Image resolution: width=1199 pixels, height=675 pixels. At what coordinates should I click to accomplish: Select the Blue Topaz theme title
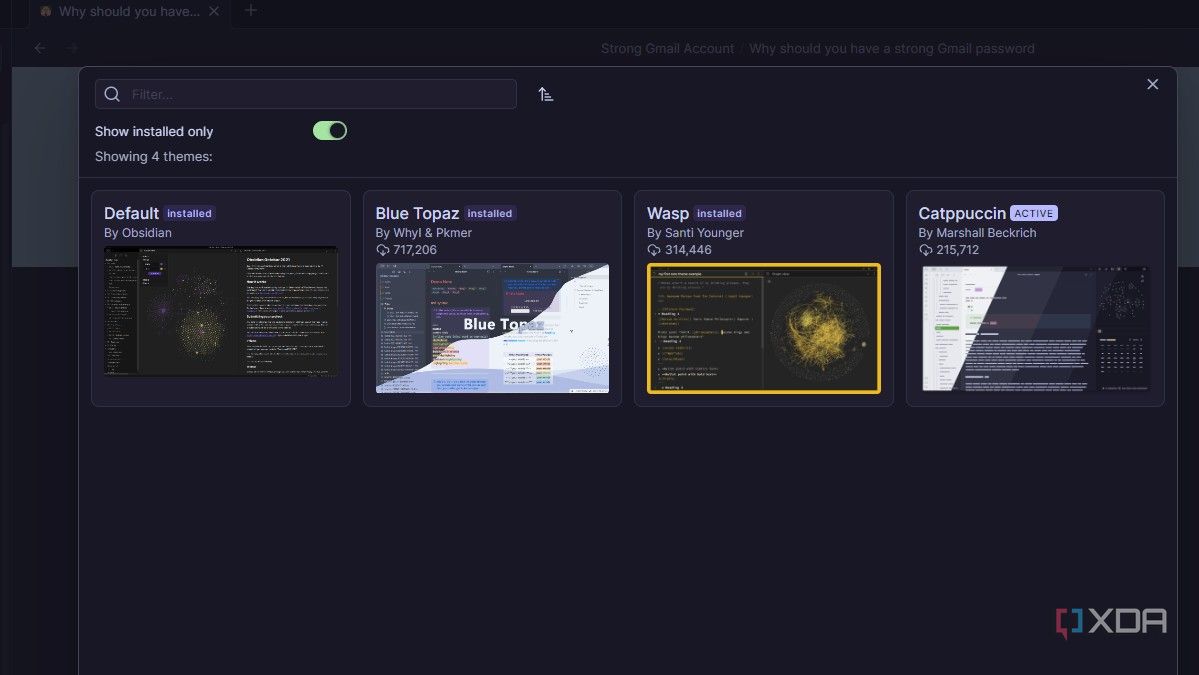click(418, 213)
